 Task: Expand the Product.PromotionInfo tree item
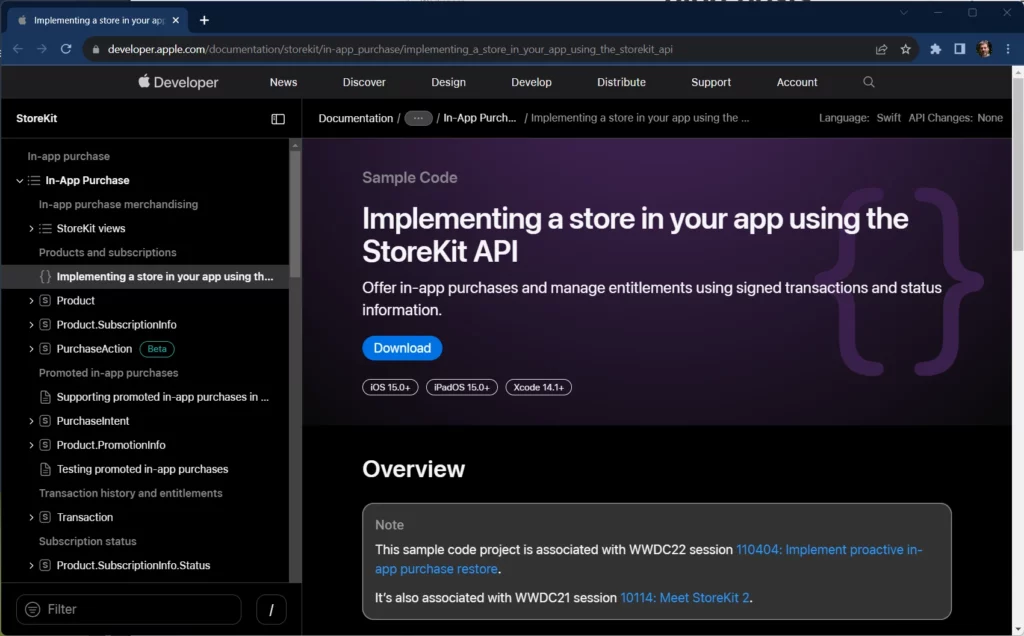coord(31,445)
